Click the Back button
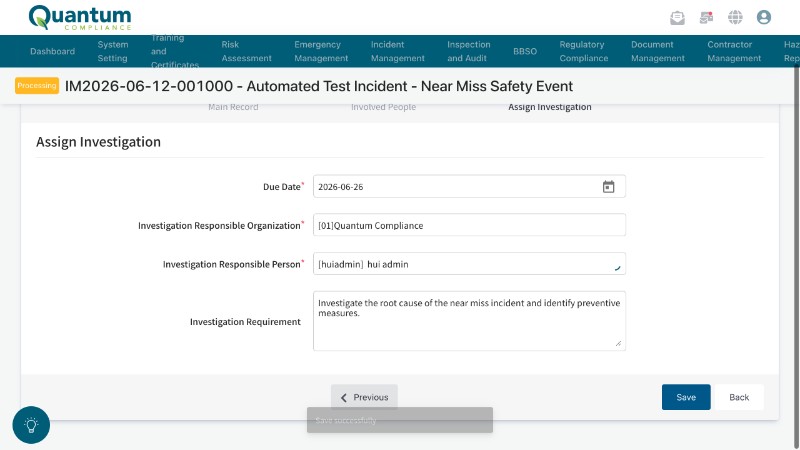The image size is (800, 450). [x=739, y=397]
